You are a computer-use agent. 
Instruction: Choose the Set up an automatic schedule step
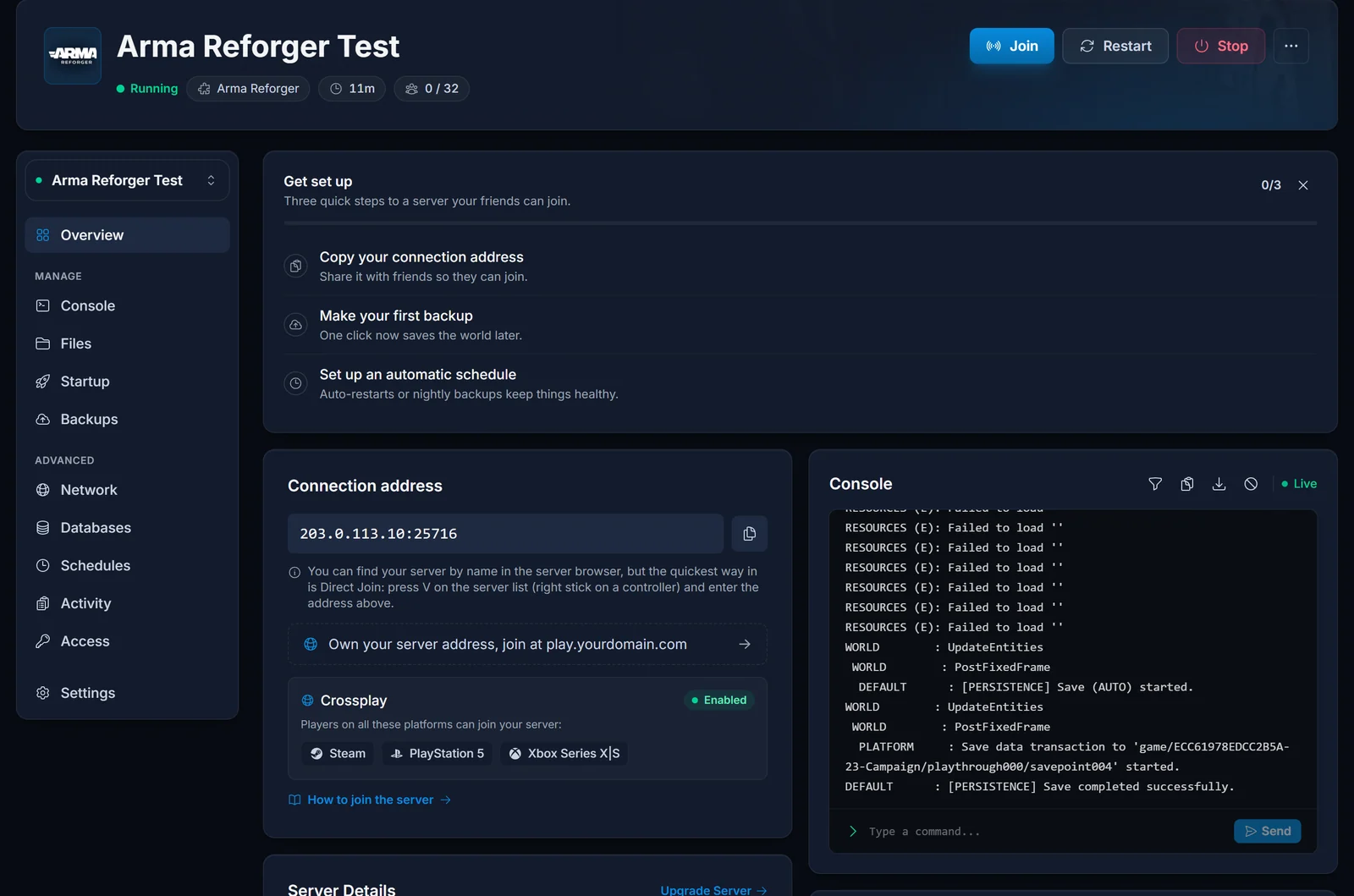pyautogui.click(x=800, y=383)
